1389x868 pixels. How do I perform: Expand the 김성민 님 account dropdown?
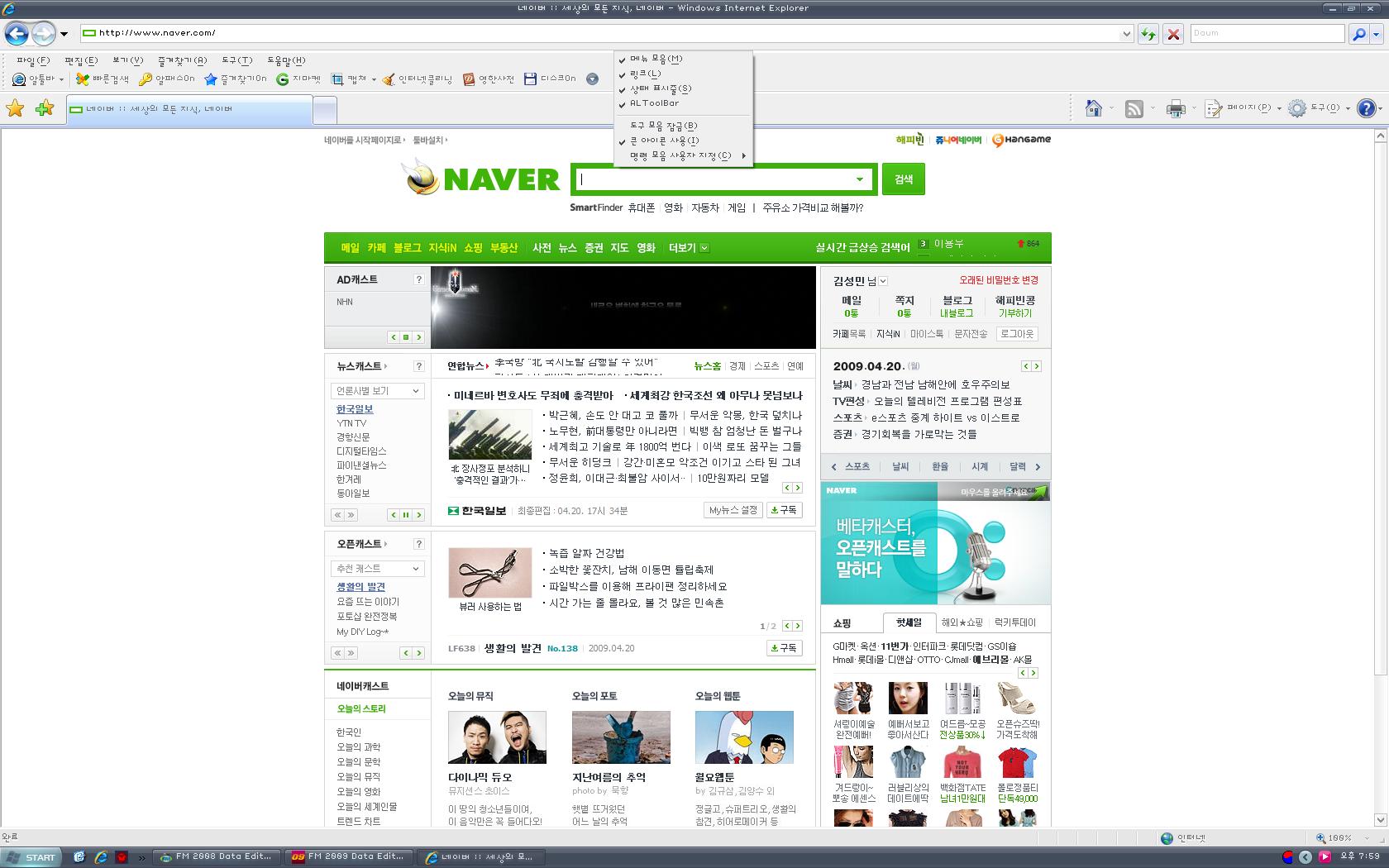point(883,281)
